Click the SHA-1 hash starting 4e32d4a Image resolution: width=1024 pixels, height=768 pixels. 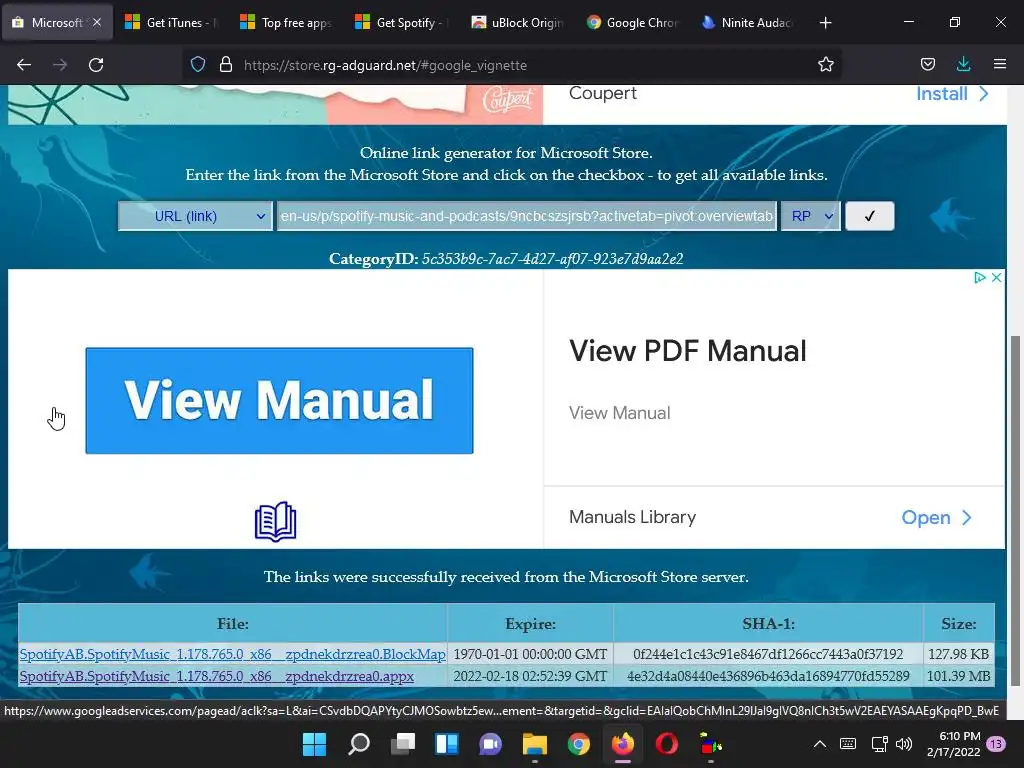768,677
